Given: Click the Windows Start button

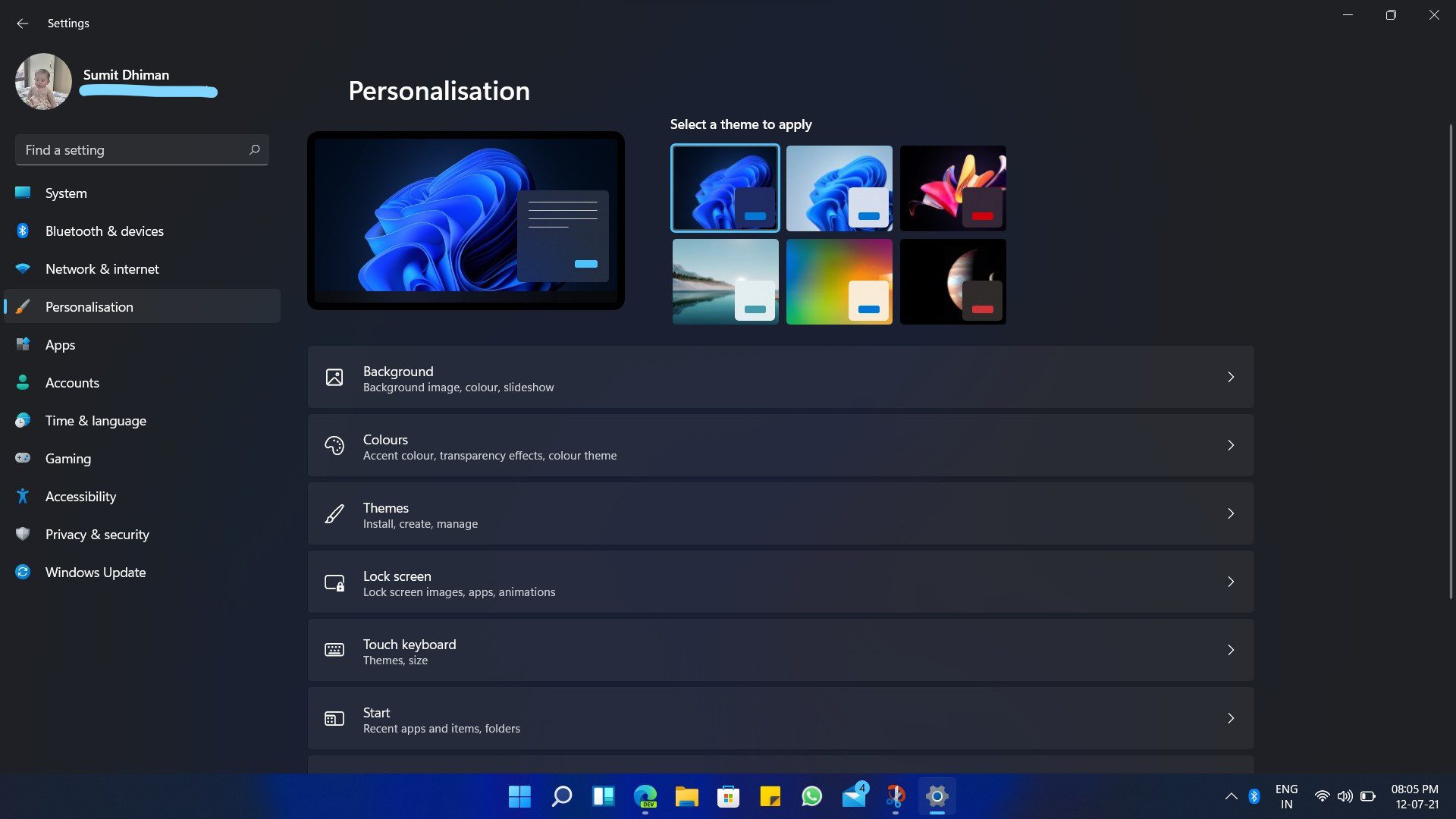Looking at the screenshot, I should pyautogui.click(x=519, y=796).
